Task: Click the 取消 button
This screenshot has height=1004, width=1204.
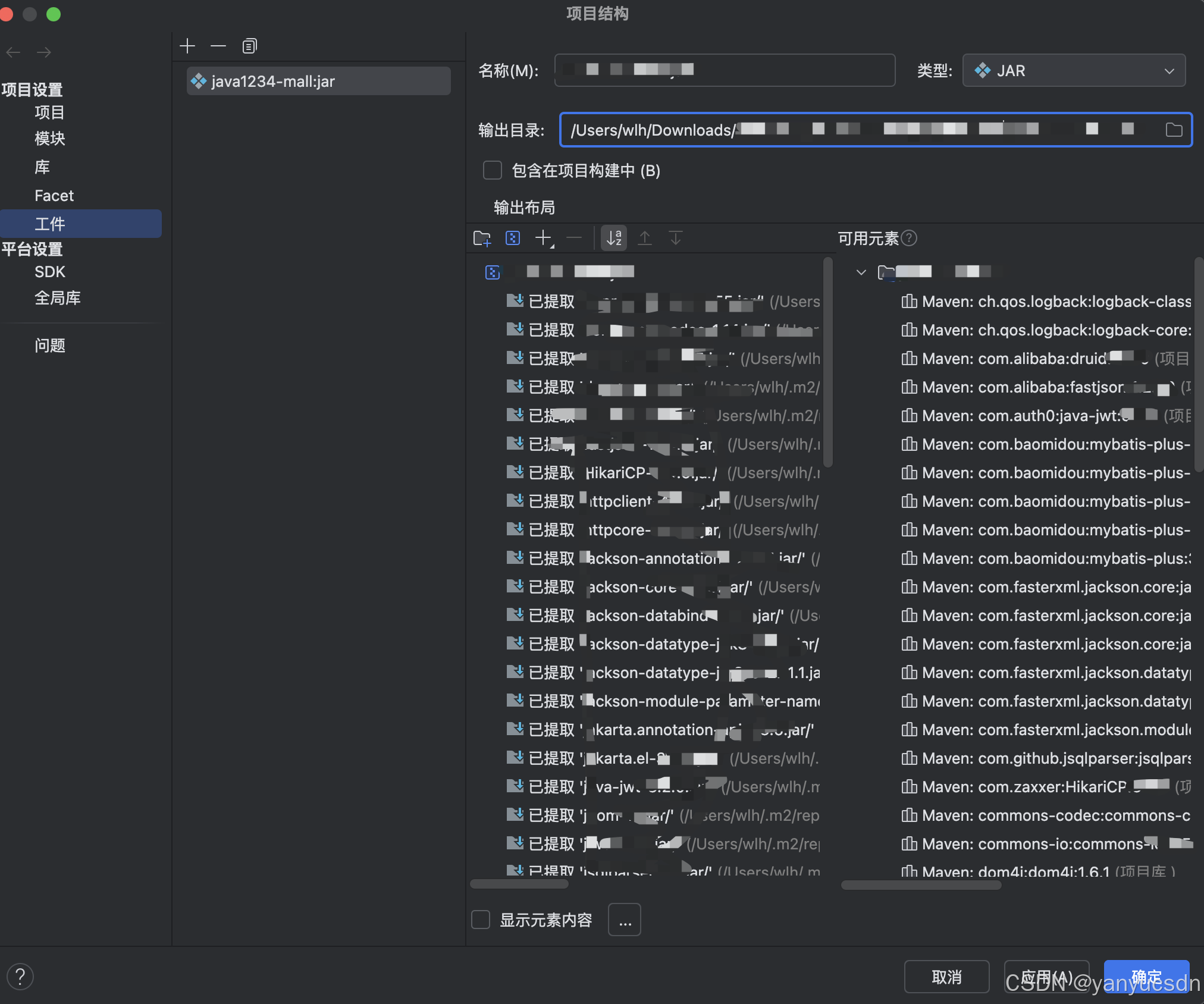Action: pyautogui.click(x=946, y=976)
